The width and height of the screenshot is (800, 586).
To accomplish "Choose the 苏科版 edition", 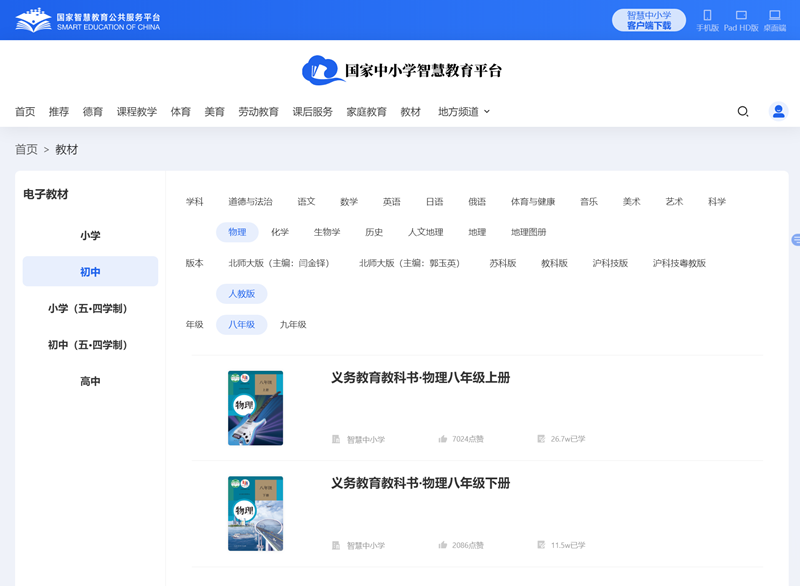I will 503,263.
